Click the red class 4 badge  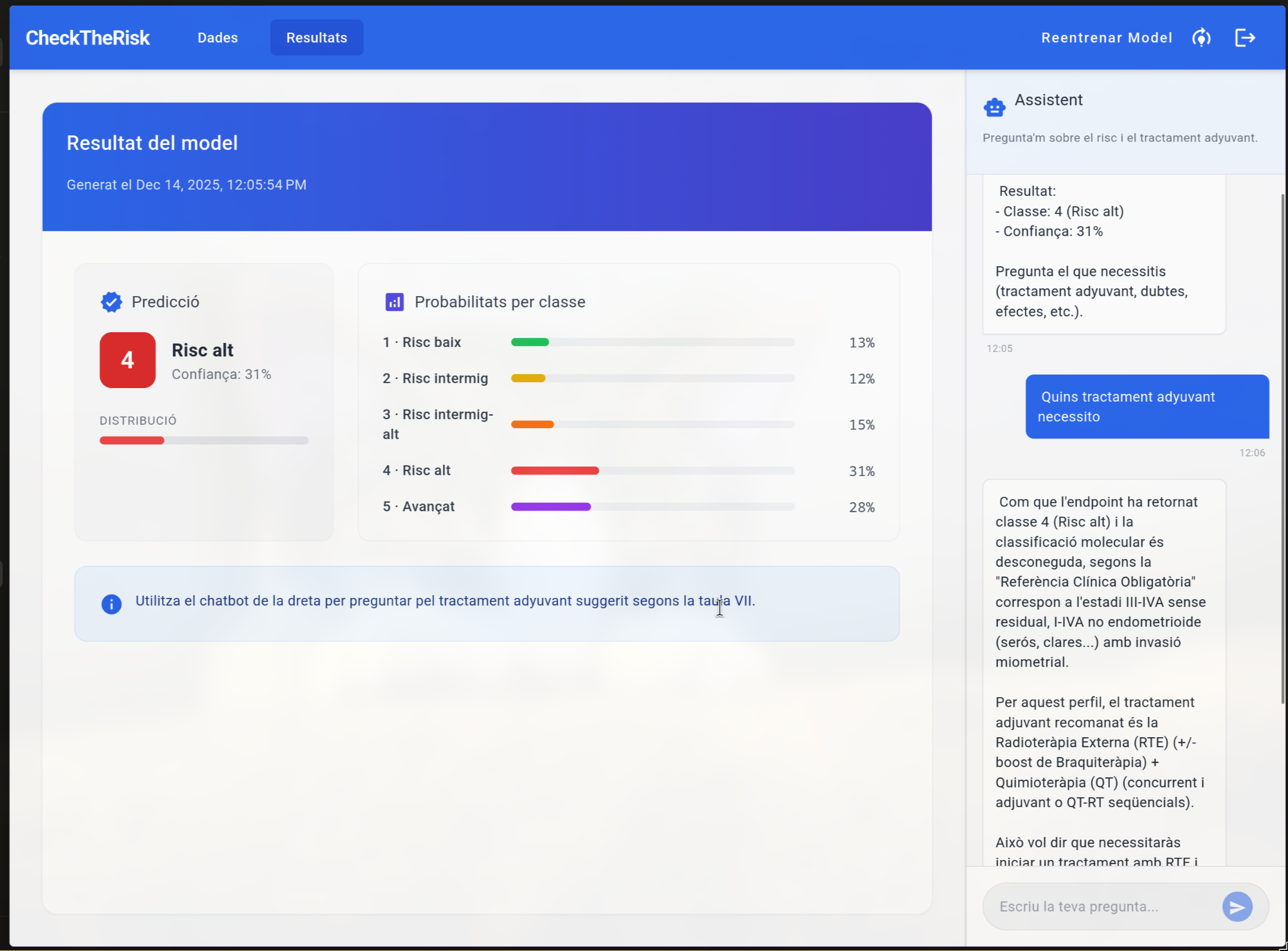[x=127, y=360]
